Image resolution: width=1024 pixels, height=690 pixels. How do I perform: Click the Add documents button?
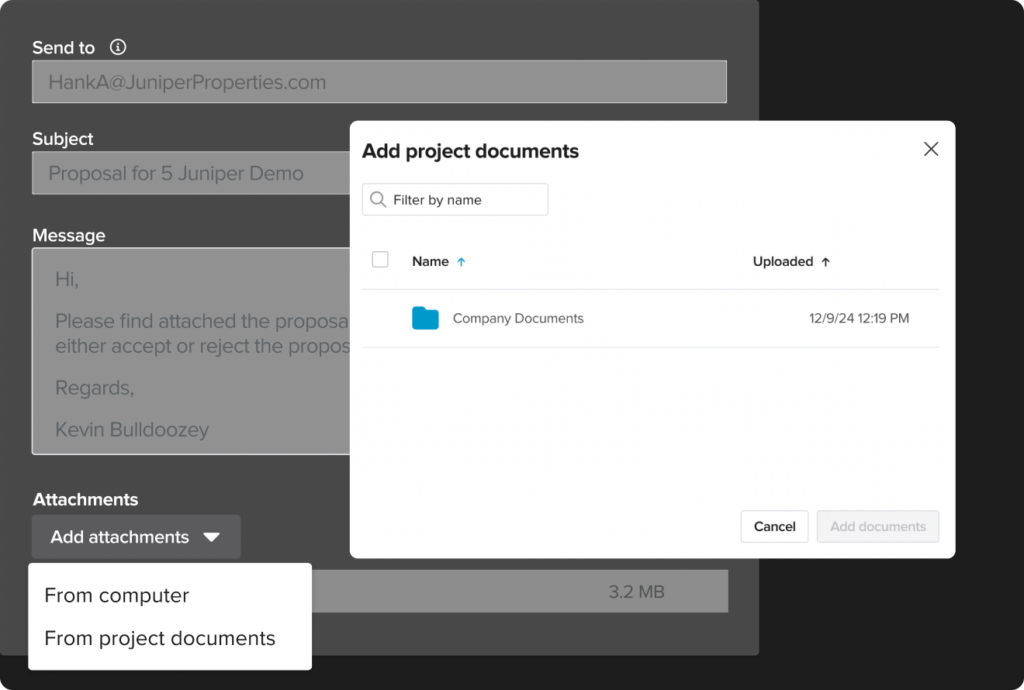(877, 526)
